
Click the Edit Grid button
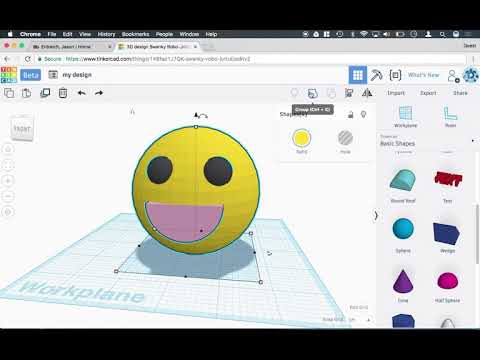coord(359,307)
